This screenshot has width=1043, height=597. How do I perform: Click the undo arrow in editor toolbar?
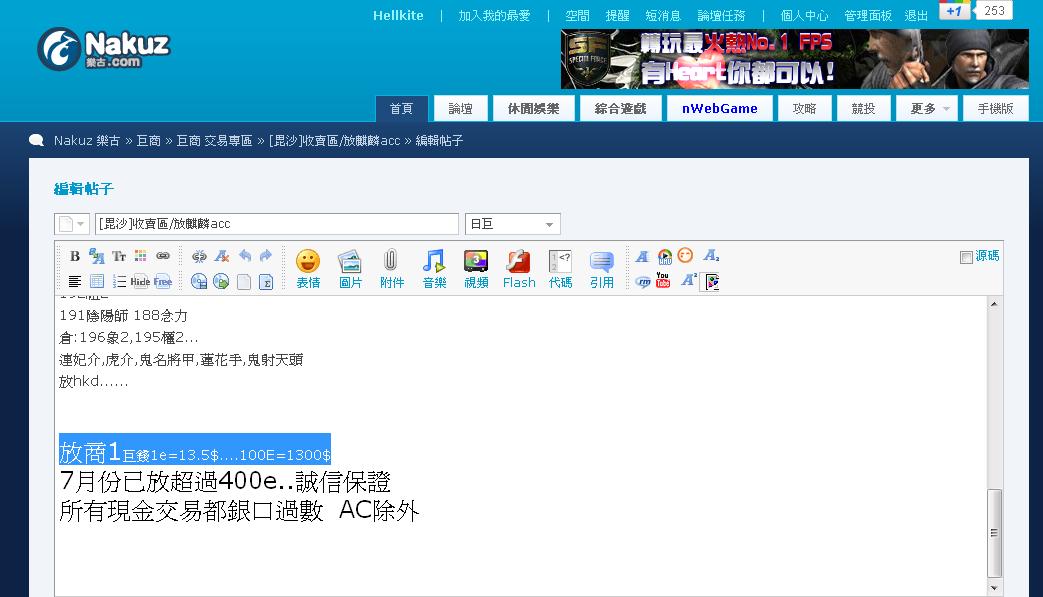point(244,256)
